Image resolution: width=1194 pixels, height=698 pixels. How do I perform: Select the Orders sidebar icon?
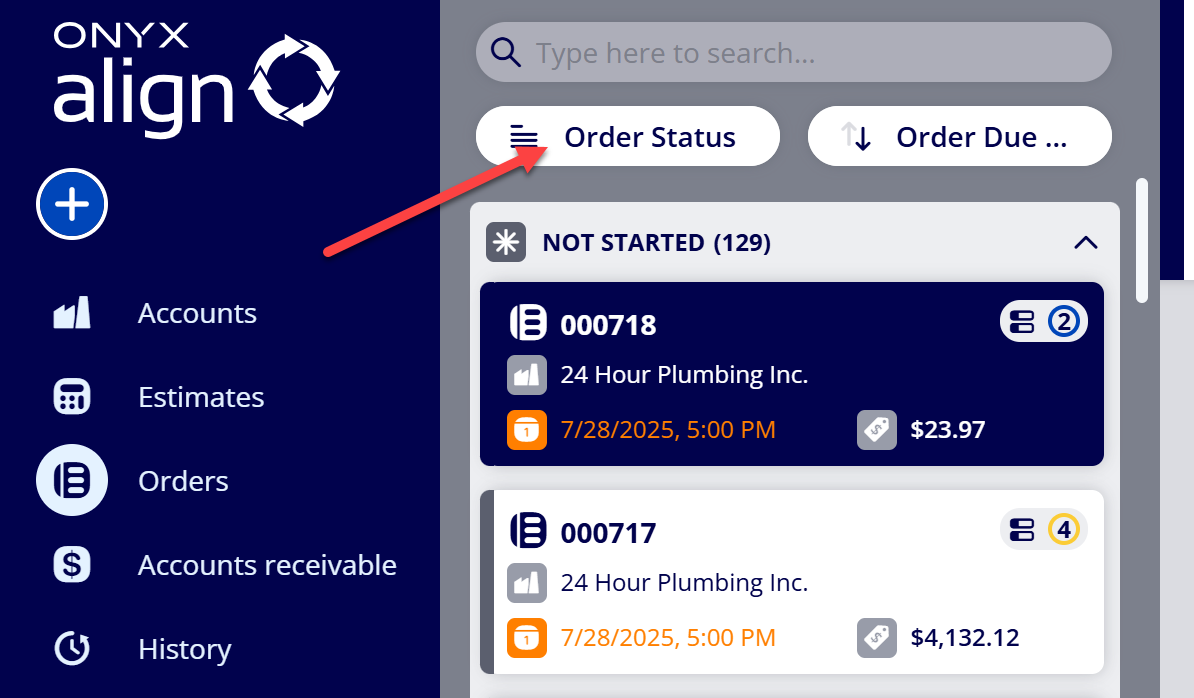coord(72,480)
